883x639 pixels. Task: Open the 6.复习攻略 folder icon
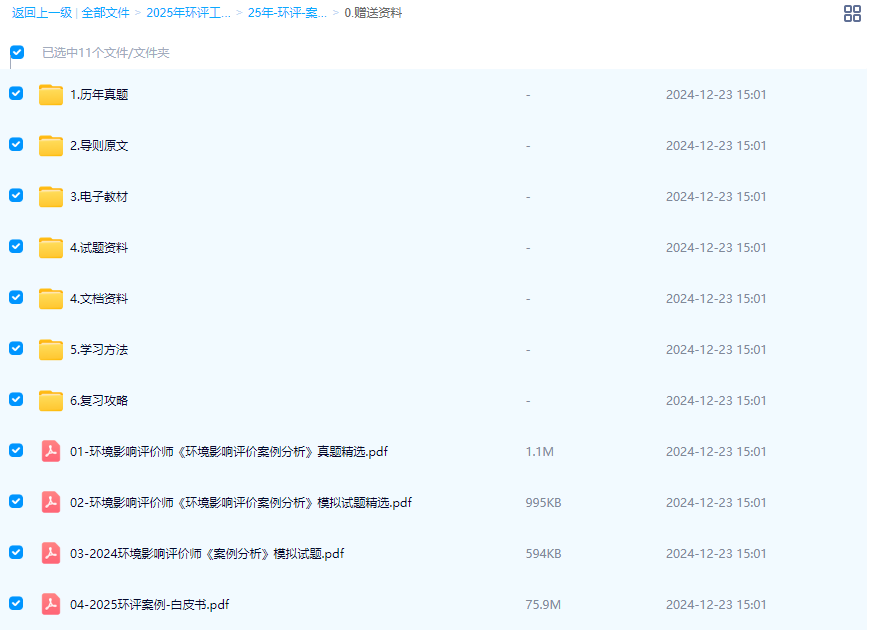(51, 401)
